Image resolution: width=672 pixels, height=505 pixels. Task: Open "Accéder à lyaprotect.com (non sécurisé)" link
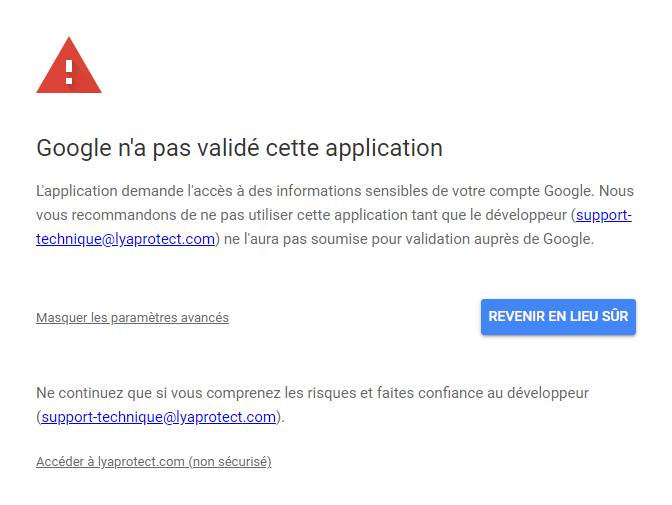(x=153, y=462)
